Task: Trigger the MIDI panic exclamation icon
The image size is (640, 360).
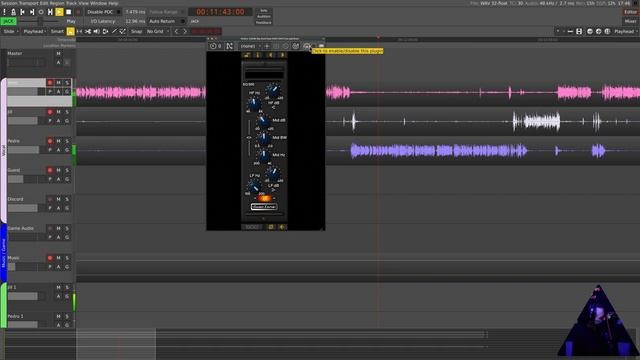Action: coord(4,12)
